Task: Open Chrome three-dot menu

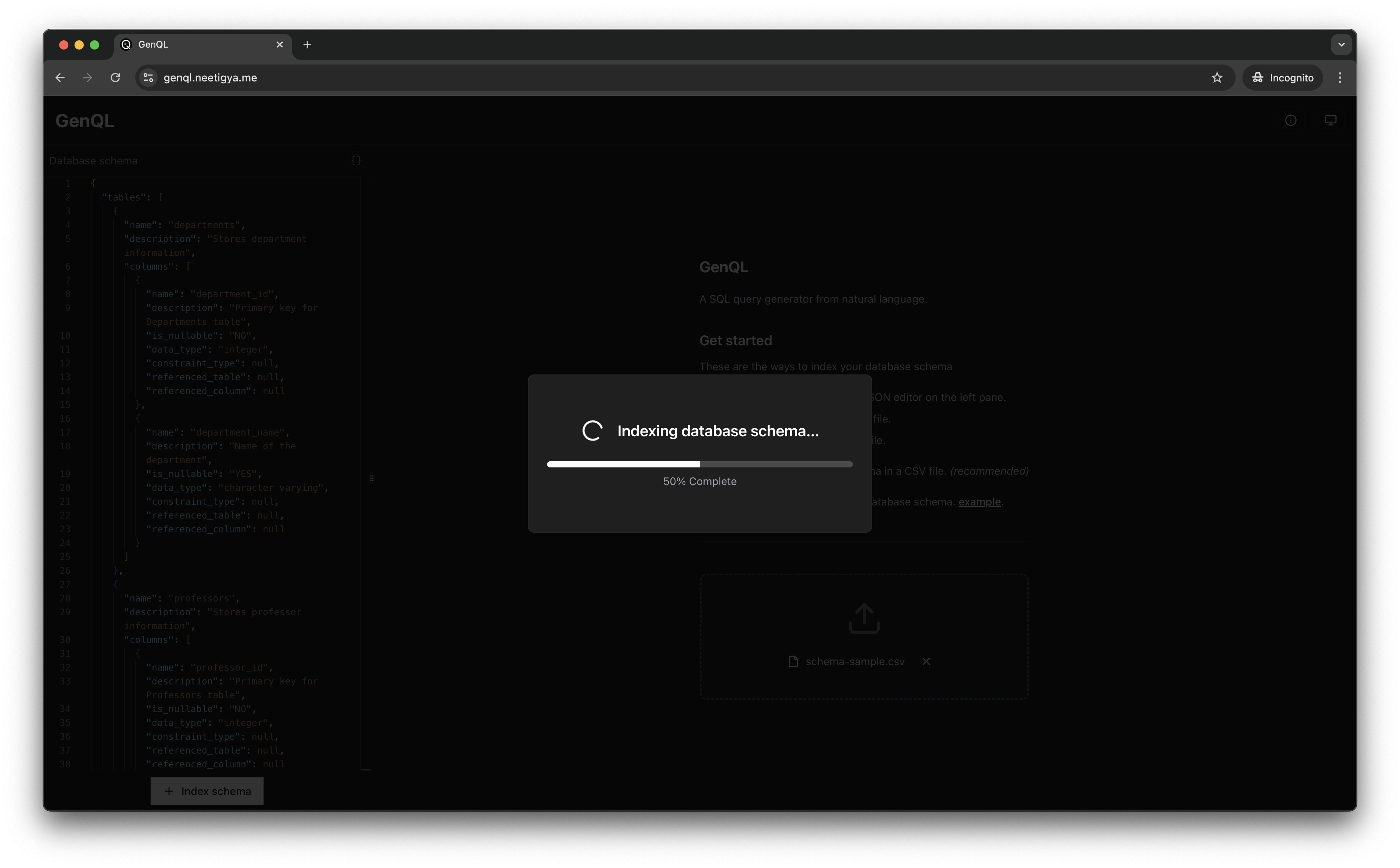Action: click(x=1340, y=78)
